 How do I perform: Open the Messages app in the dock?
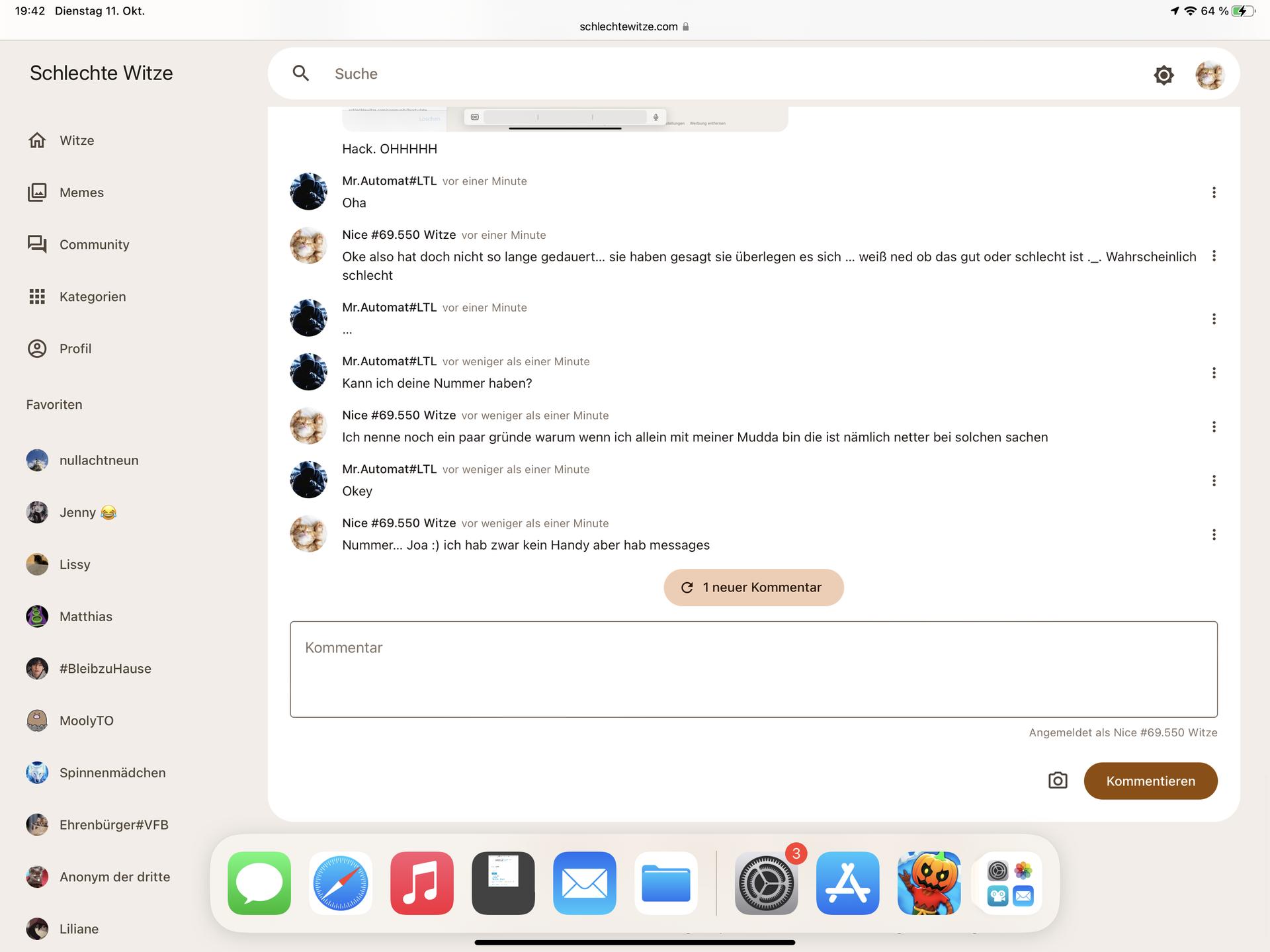pos(259,883)
